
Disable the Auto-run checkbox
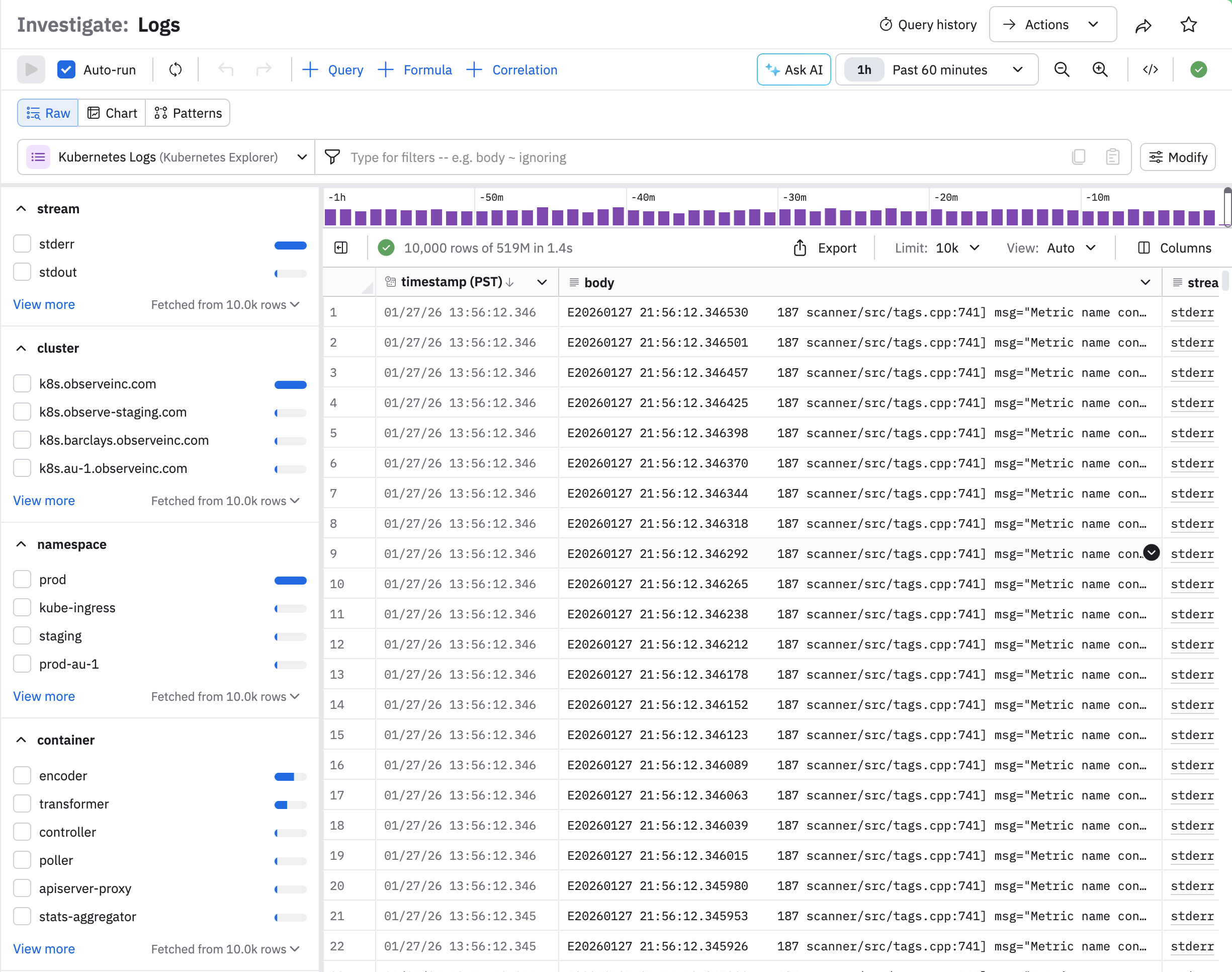[66, 69]
